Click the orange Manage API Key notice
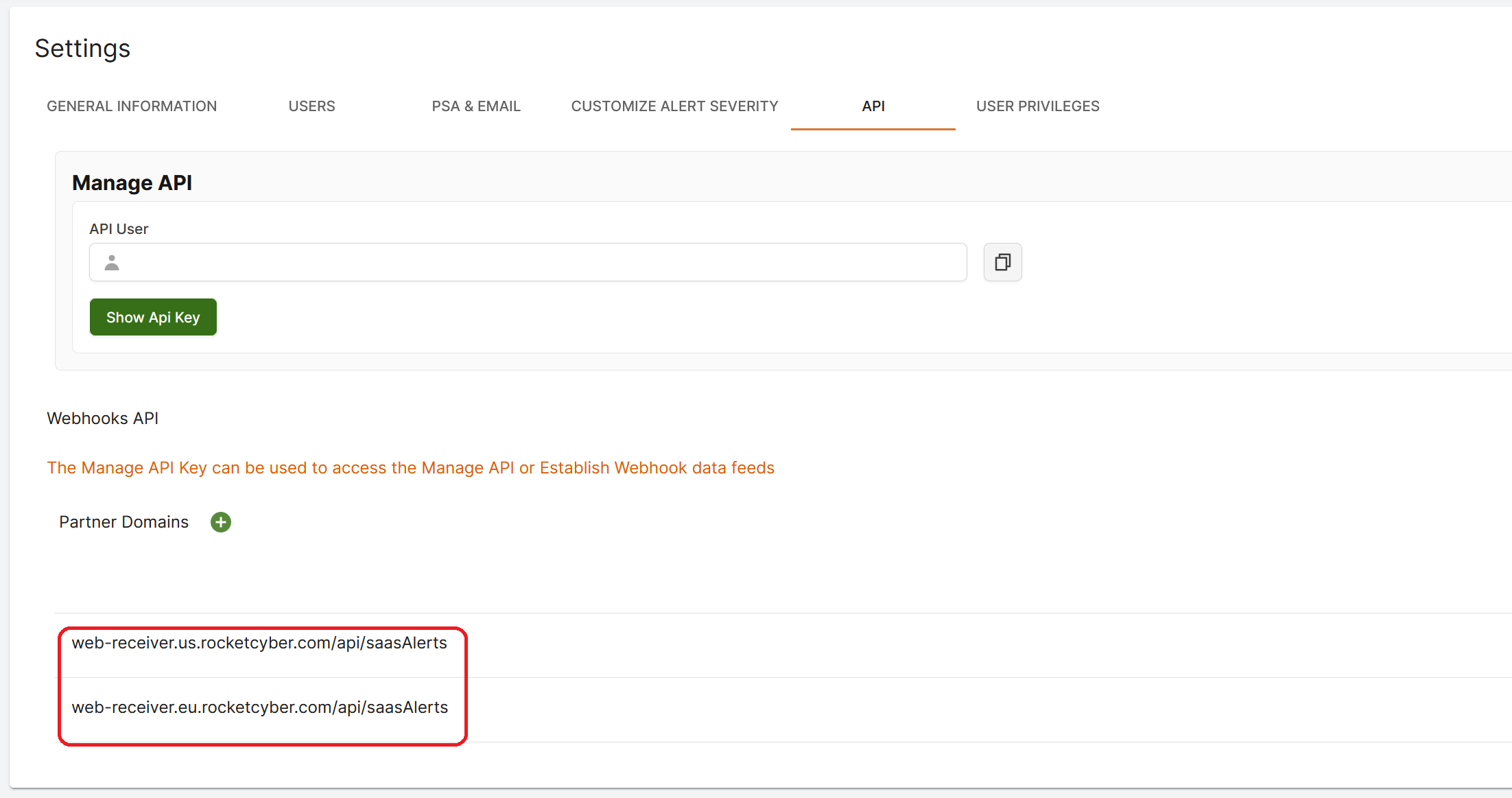 coord(410,468)
